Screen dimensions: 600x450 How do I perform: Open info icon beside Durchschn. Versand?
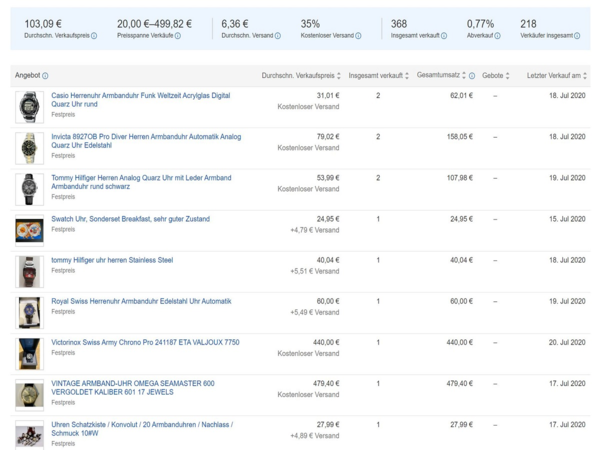pyautogui.click(x=278, y=36)
